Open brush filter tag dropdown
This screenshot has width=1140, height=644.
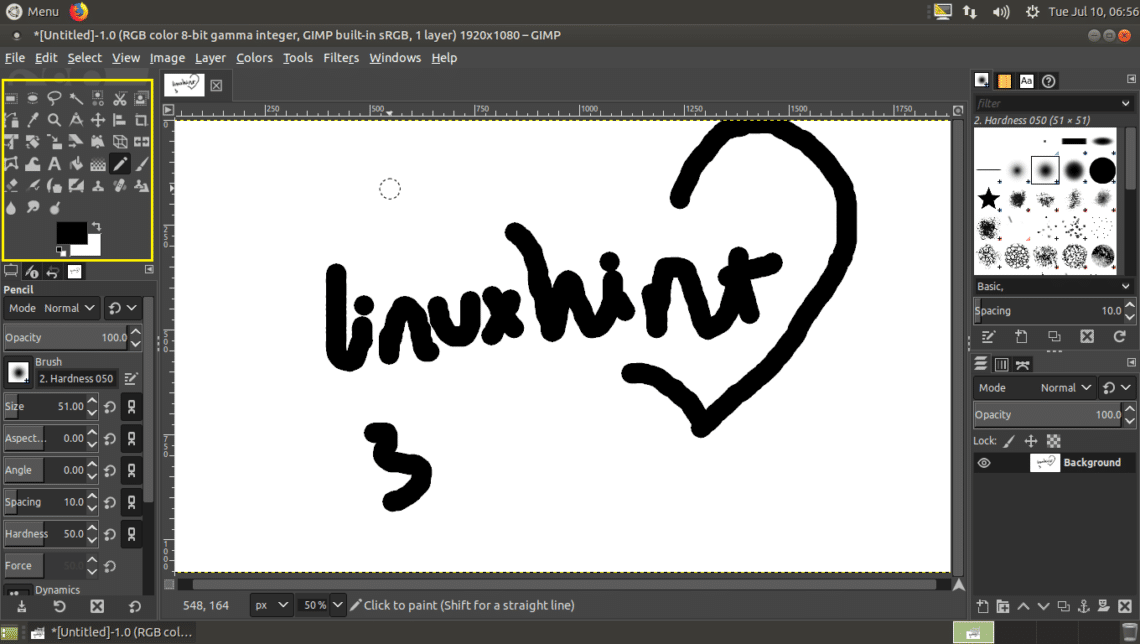point(1125,103)
